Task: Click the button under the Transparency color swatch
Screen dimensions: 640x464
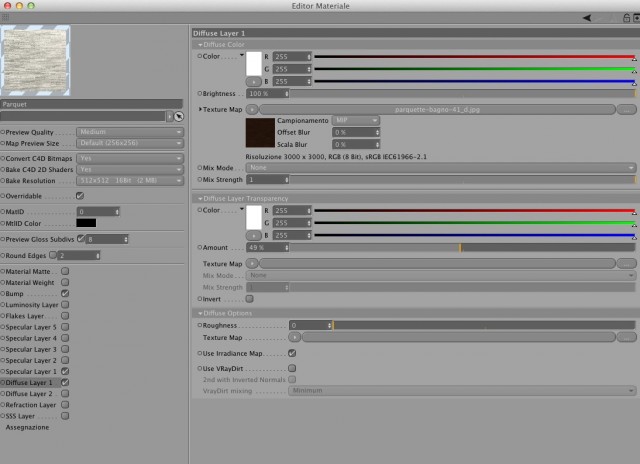Action: coord(253,235)
